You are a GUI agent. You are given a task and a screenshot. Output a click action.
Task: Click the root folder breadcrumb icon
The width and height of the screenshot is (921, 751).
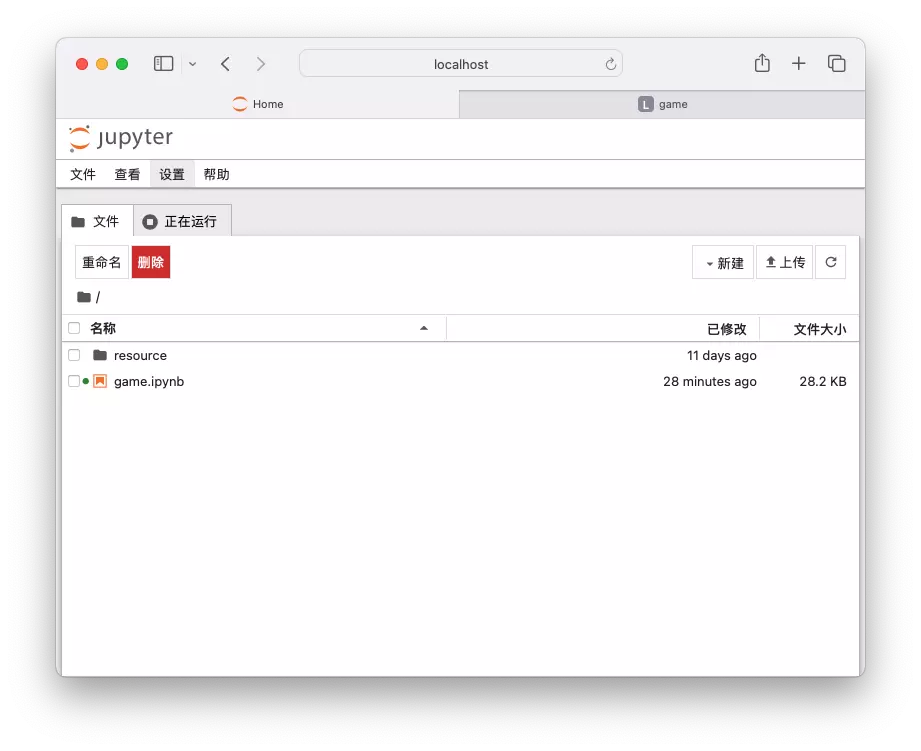(84, 297)
